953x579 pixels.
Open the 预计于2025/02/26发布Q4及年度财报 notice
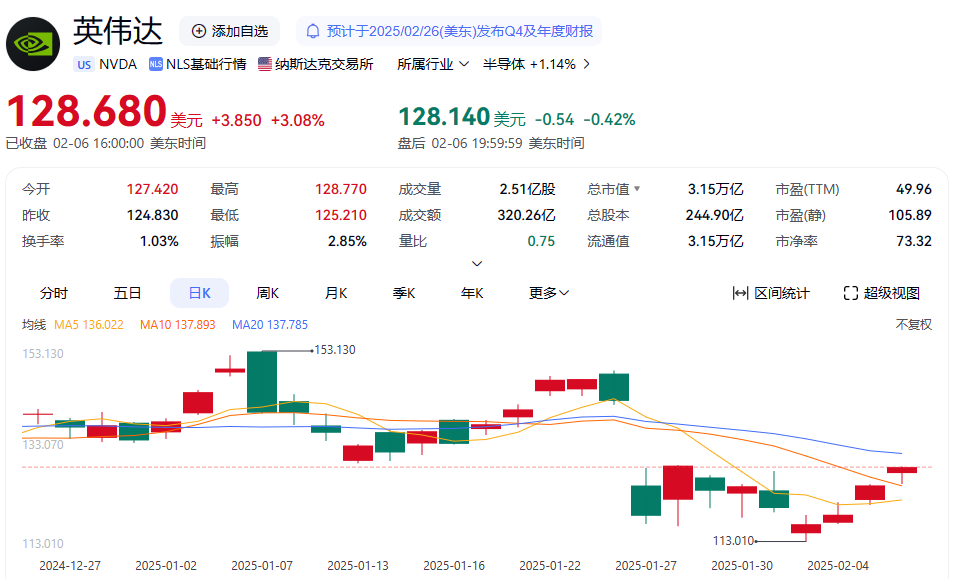(449, 31)
